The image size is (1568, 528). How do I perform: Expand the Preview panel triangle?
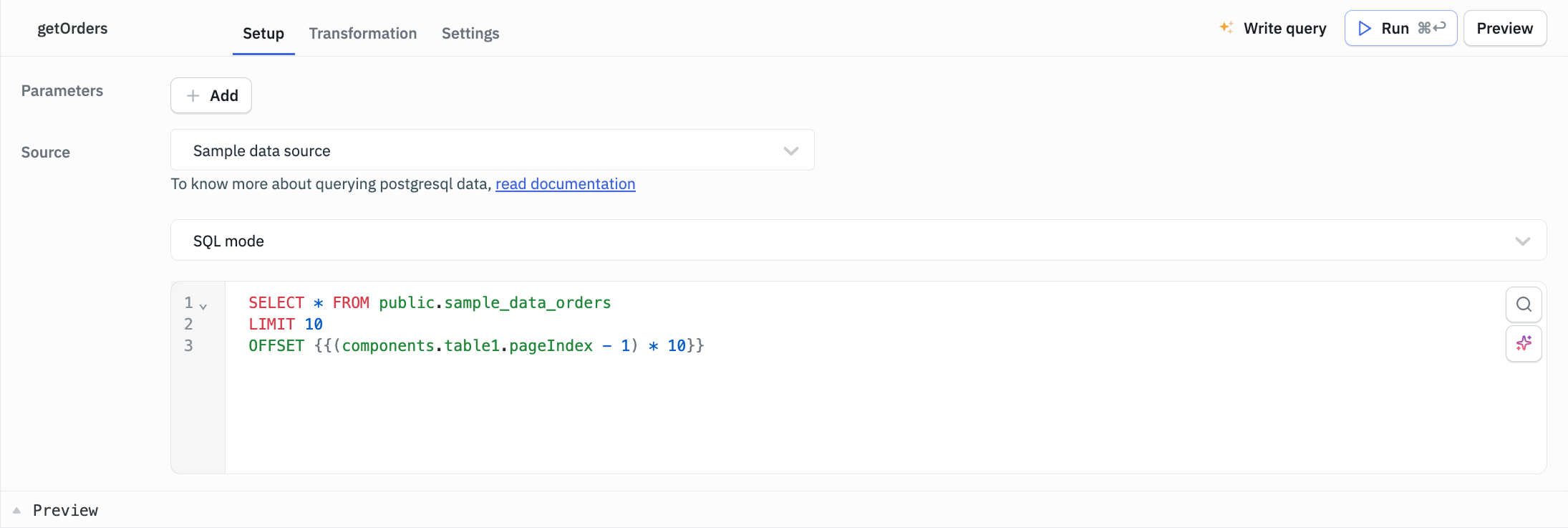click(x=16, y=510)
